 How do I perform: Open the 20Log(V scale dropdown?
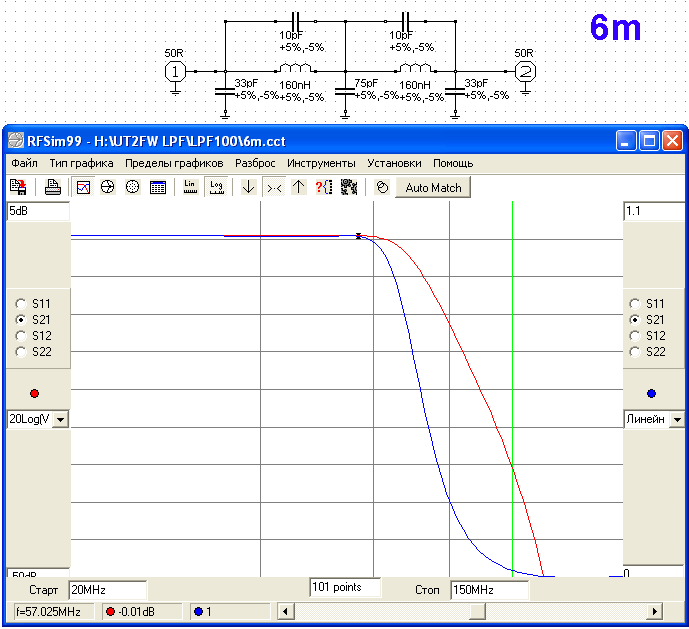tap(61, 419)
